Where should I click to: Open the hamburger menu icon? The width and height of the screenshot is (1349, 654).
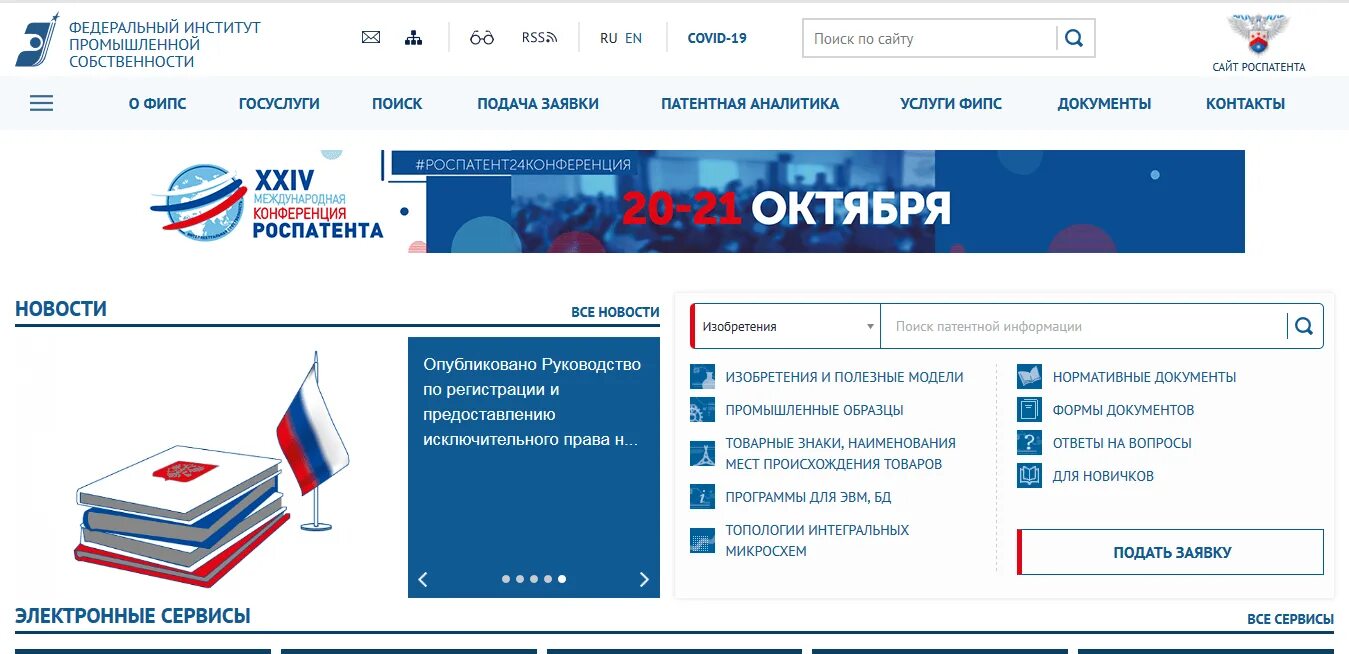coord(41,103)
